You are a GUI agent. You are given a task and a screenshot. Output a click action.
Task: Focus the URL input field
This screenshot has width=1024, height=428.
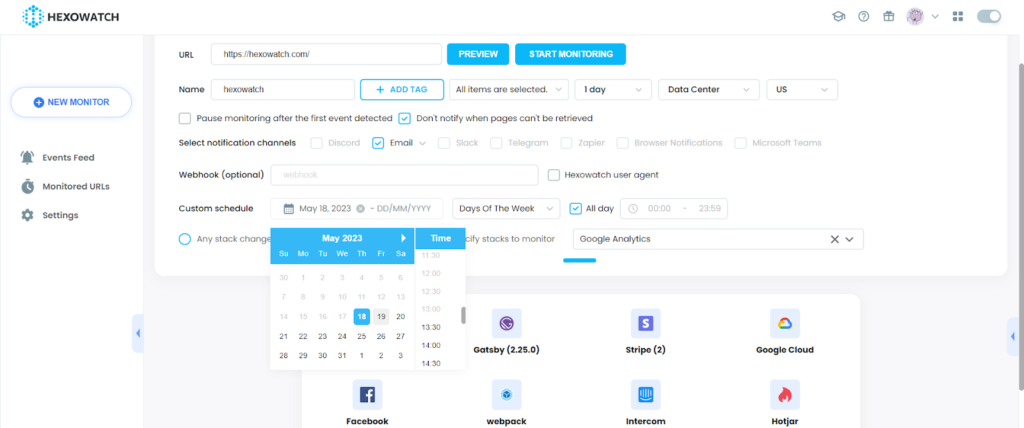click(x=327, y=54)
